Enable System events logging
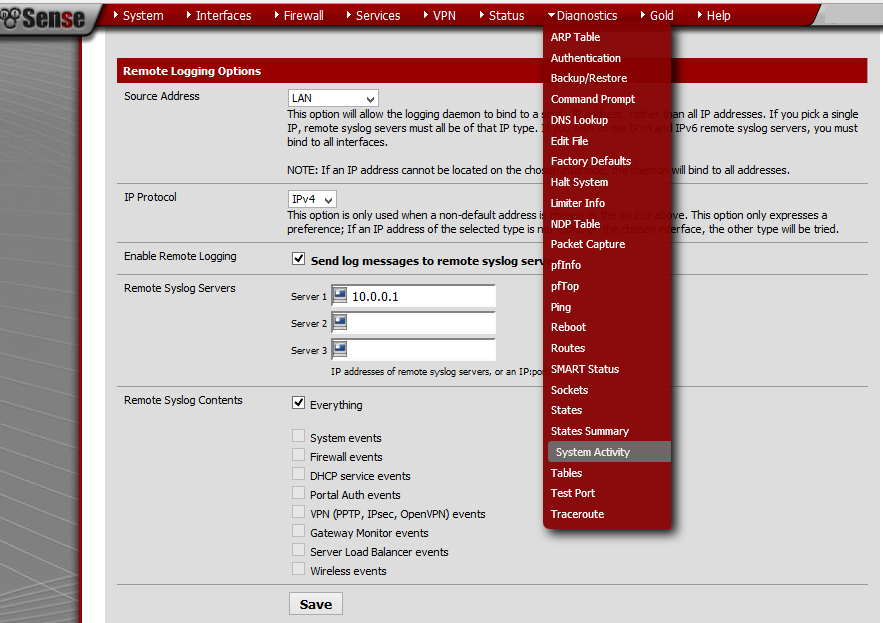Image resolution: width=883 pixels, height=623 pixels. pos(298,436)
